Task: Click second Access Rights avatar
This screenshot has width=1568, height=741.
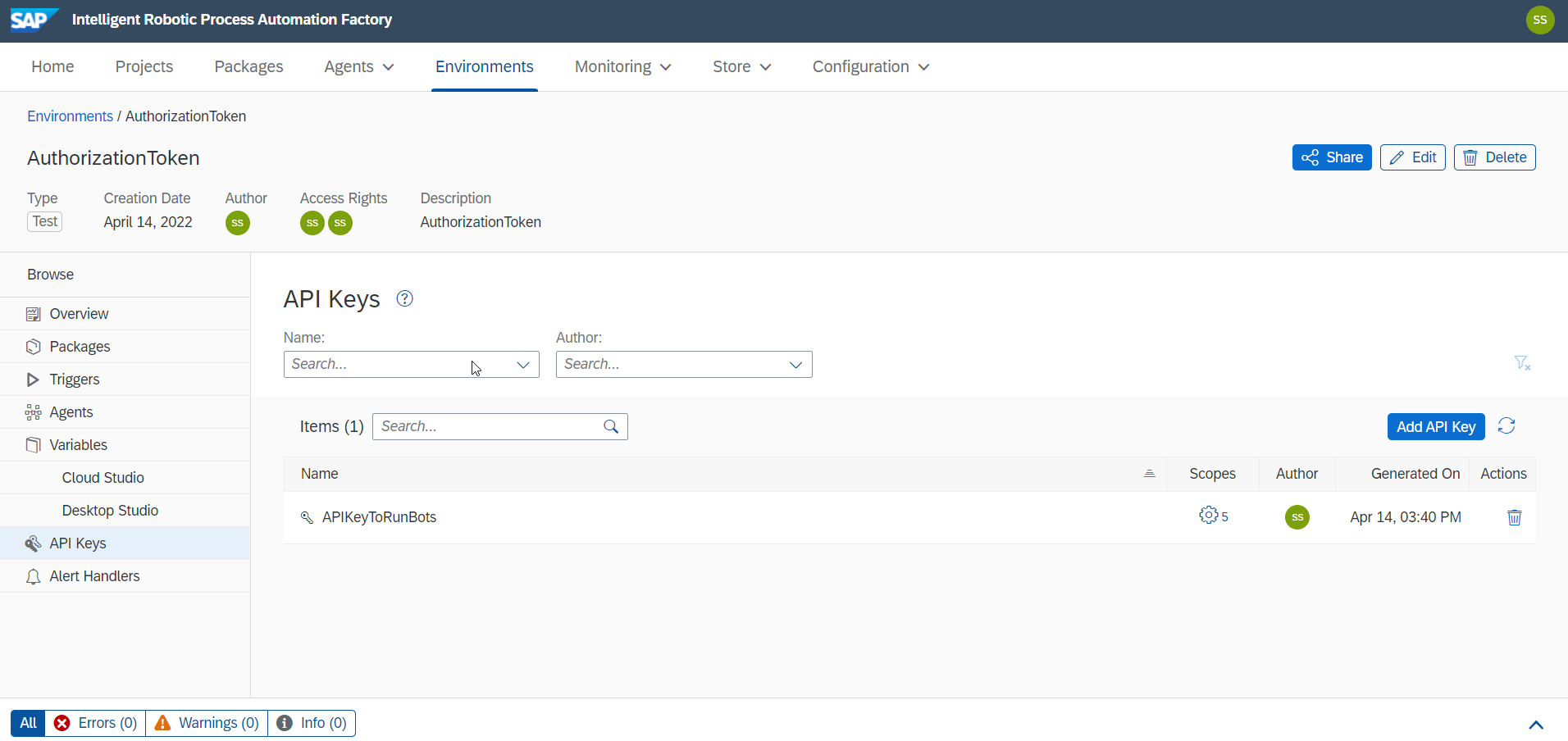Action: point(340,223)
